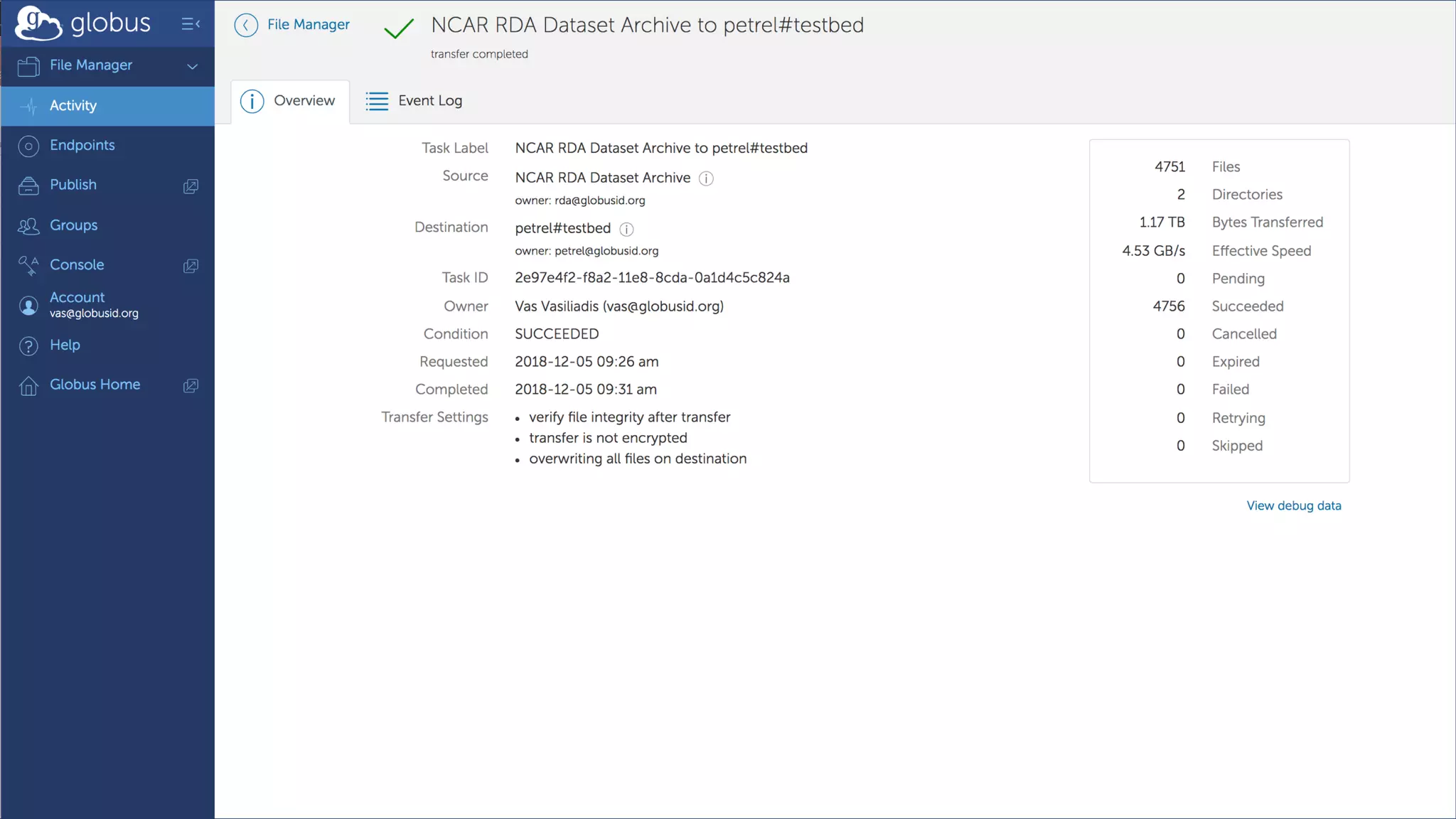The height and width of the screenshot is (819, 1456).
Task: Click the Groups people icon
Action: [28, 226]
